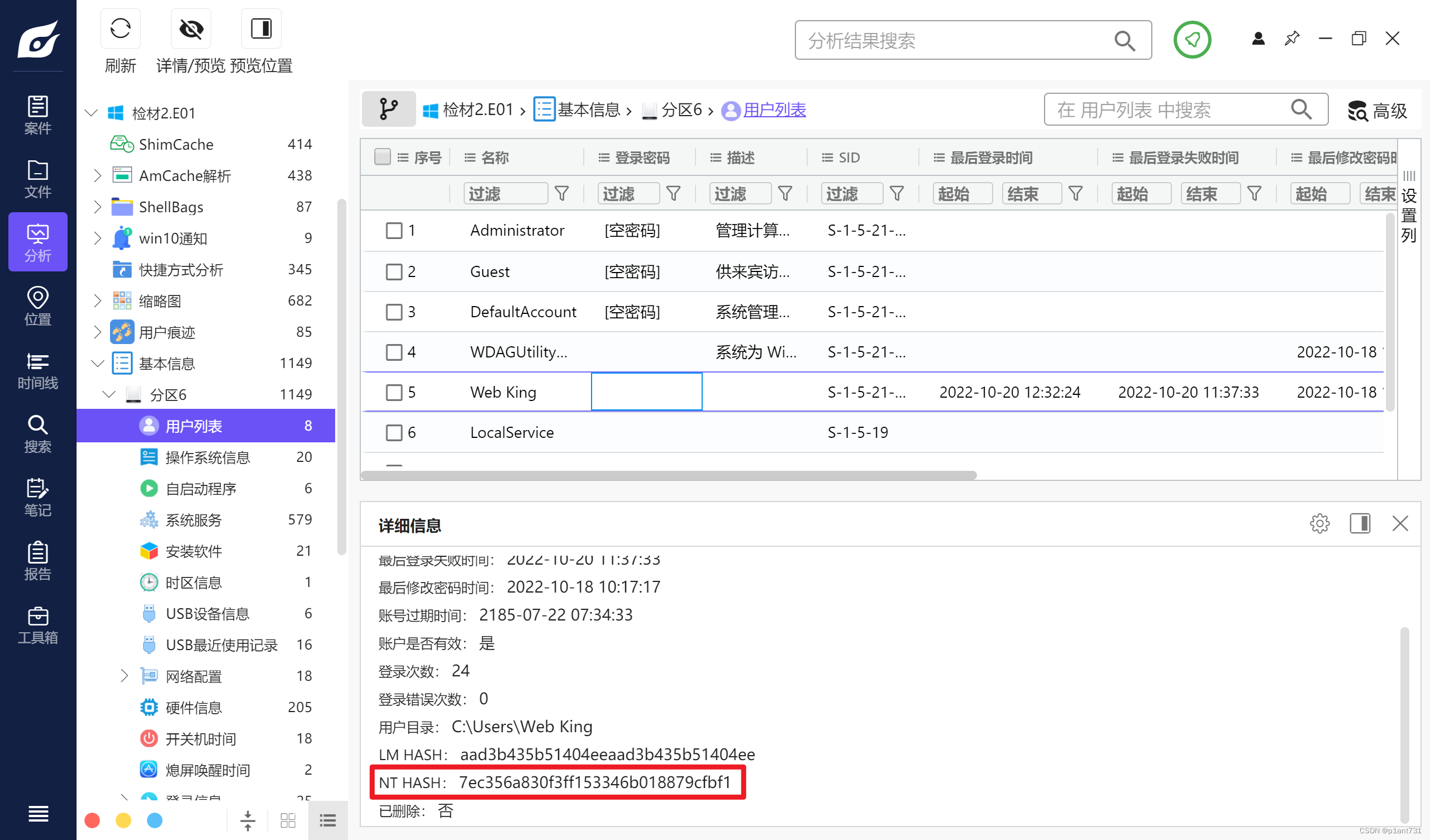The width and height of the screenshot is (1430, 840).
Task: Click the Refresh (刷新) toolbar icon
Action: (x=120, y=30)
